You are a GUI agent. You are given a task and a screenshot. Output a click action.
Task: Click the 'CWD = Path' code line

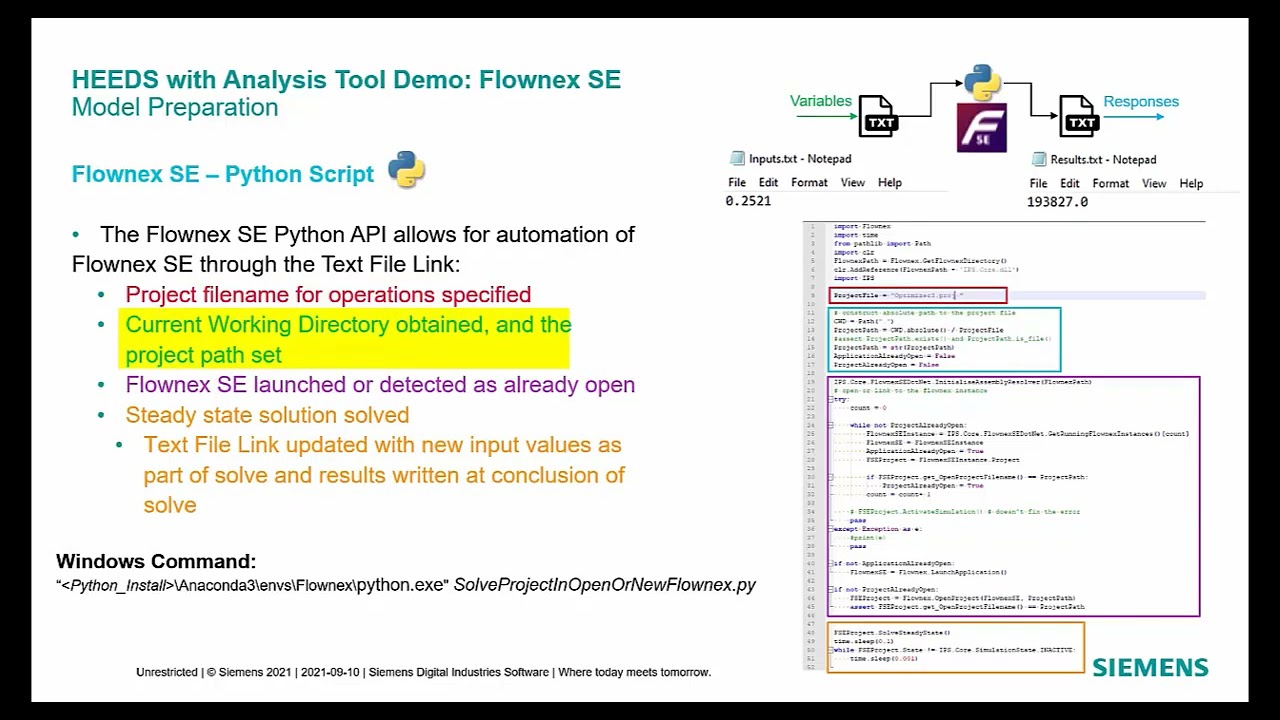tap(864, 321)
